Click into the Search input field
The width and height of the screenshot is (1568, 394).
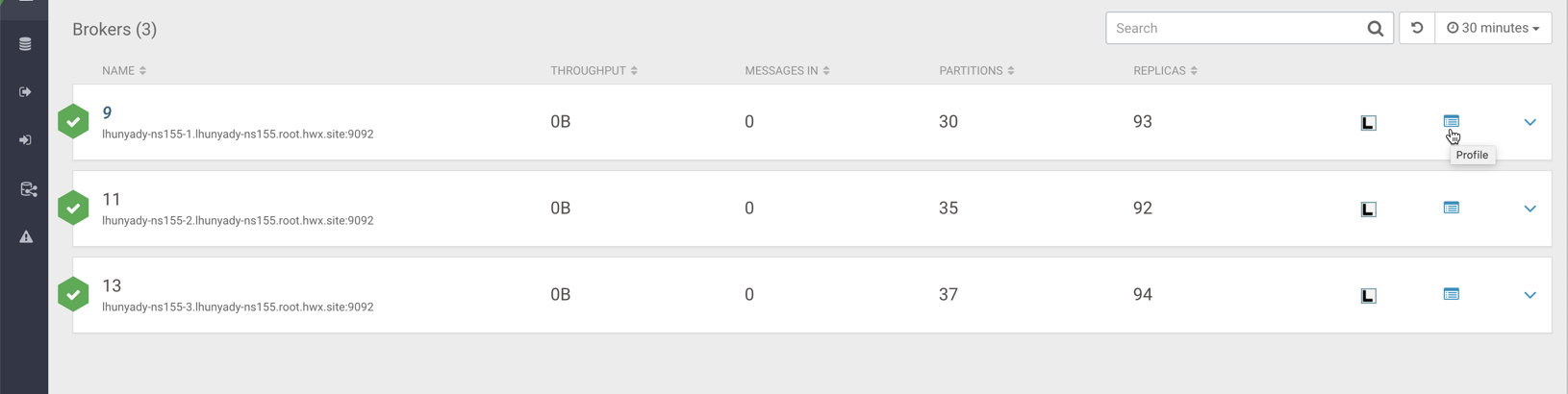coord(1236,29)
